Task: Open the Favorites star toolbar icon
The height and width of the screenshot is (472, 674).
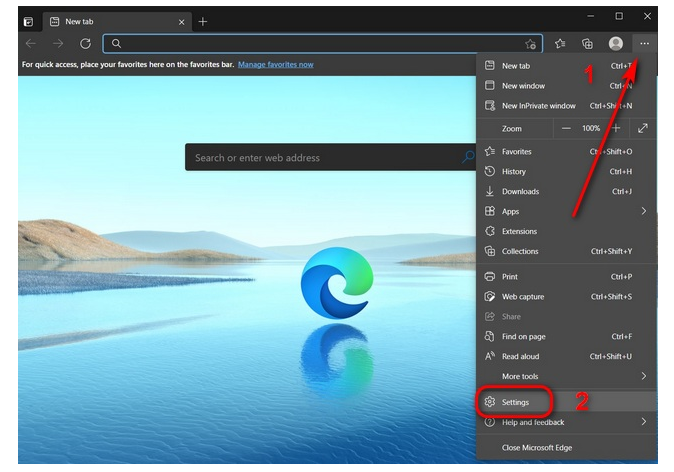Action: tap(561, 44)
